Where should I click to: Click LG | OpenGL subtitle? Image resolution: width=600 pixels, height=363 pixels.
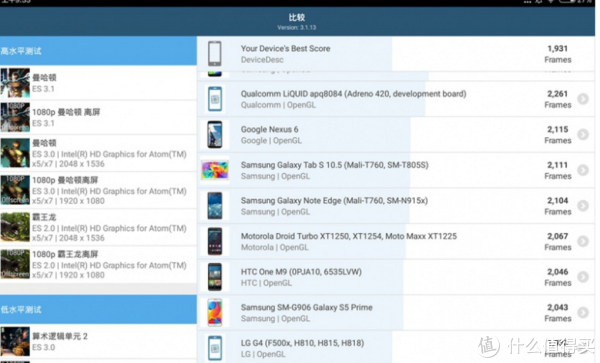(x=263, y=354)
